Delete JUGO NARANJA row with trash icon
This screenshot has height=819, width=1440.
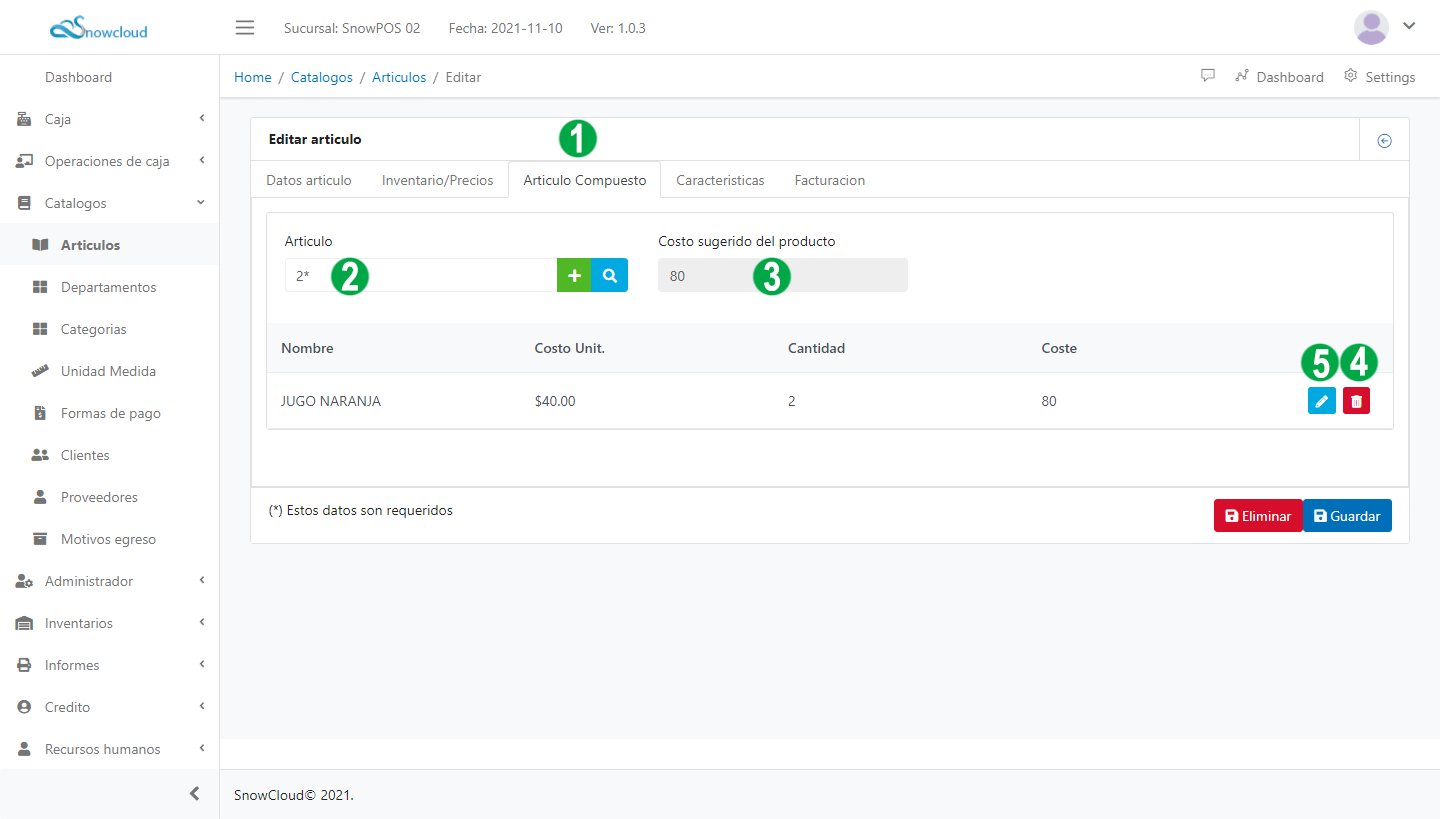coord(1356,401)
